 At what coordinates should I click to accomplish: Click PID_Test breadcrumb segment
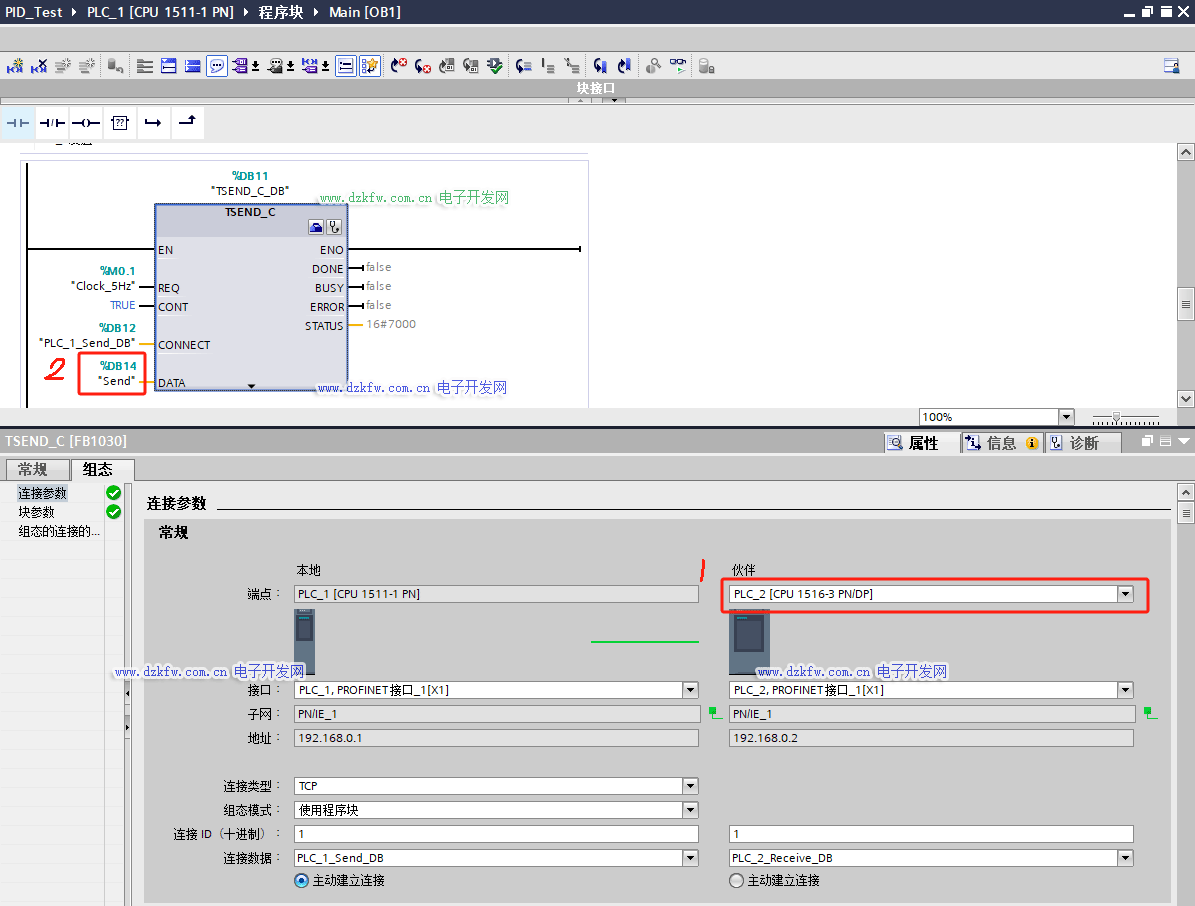34,12
